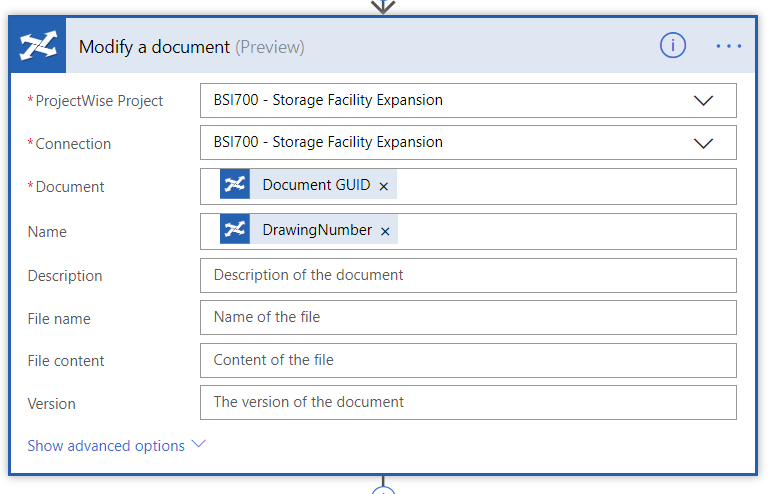
Task: Expand chevron next to Show advanced options
Action: click(x=198, y=444)
